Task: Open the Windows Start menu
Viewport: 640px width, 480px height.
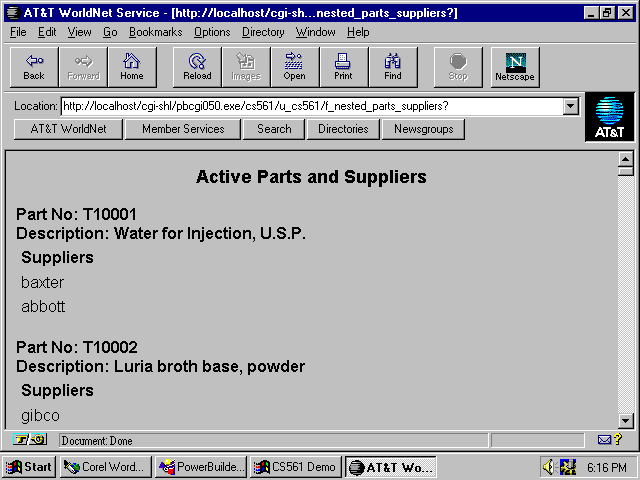Action: 29,467
